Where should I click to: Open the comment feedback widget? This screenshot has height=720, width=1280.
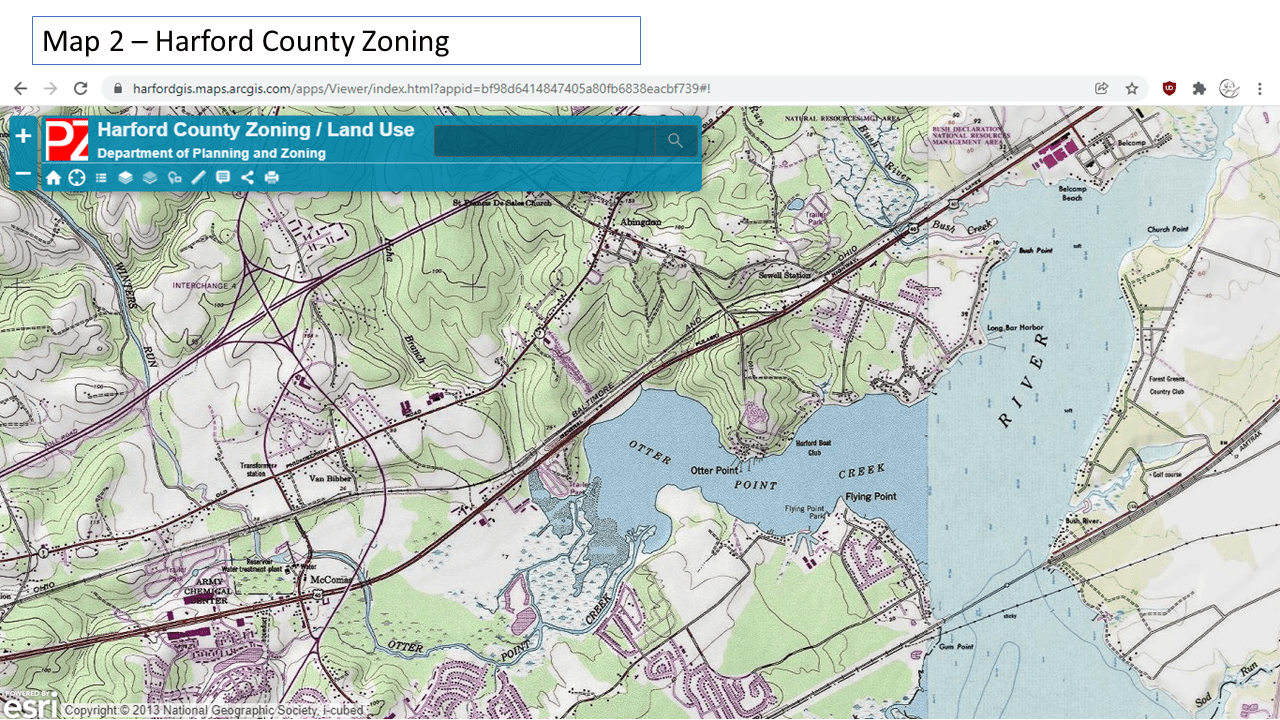[224, 177]
